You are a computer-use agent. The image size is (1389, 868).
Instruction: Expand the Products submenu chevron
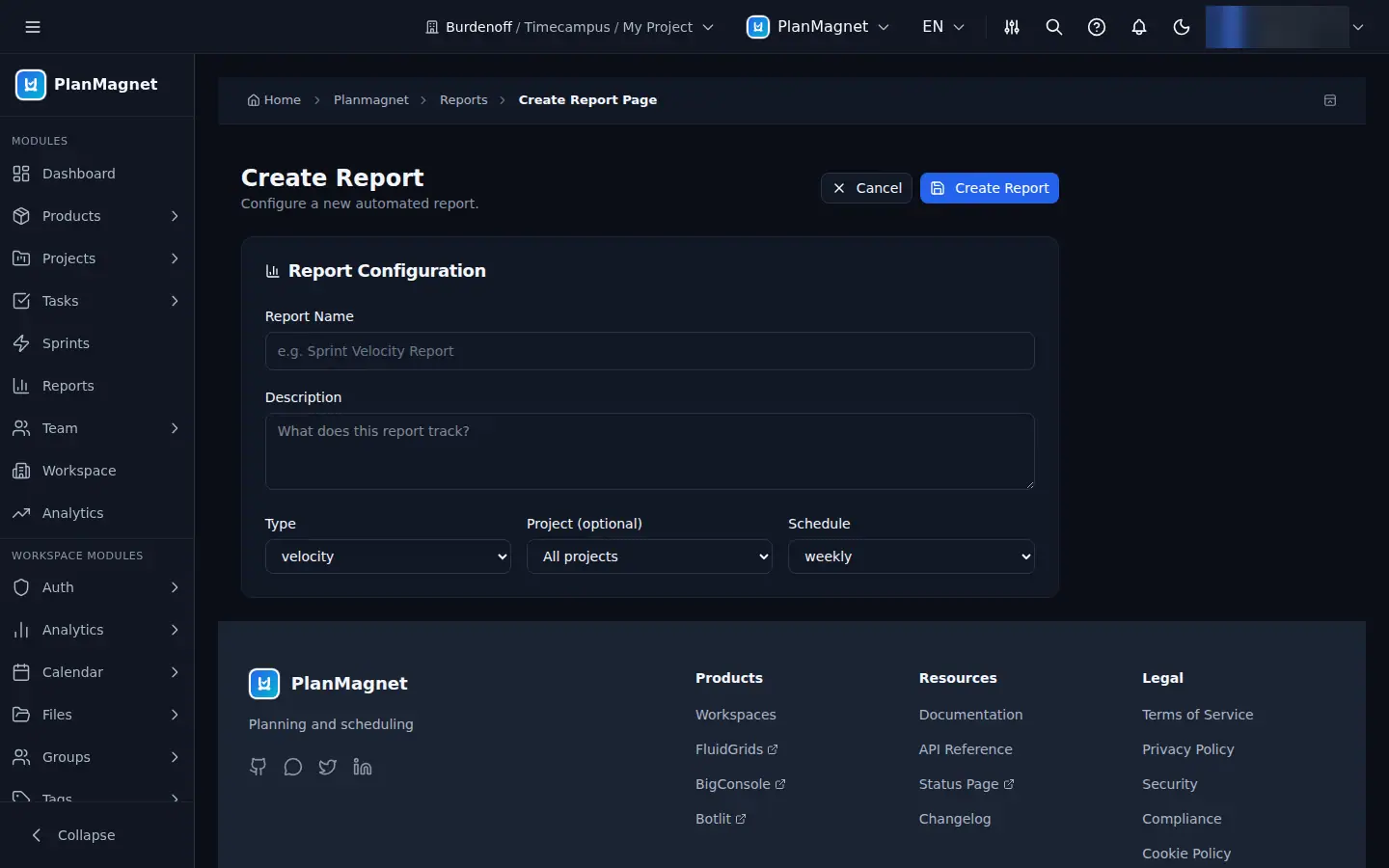[175, 216]
